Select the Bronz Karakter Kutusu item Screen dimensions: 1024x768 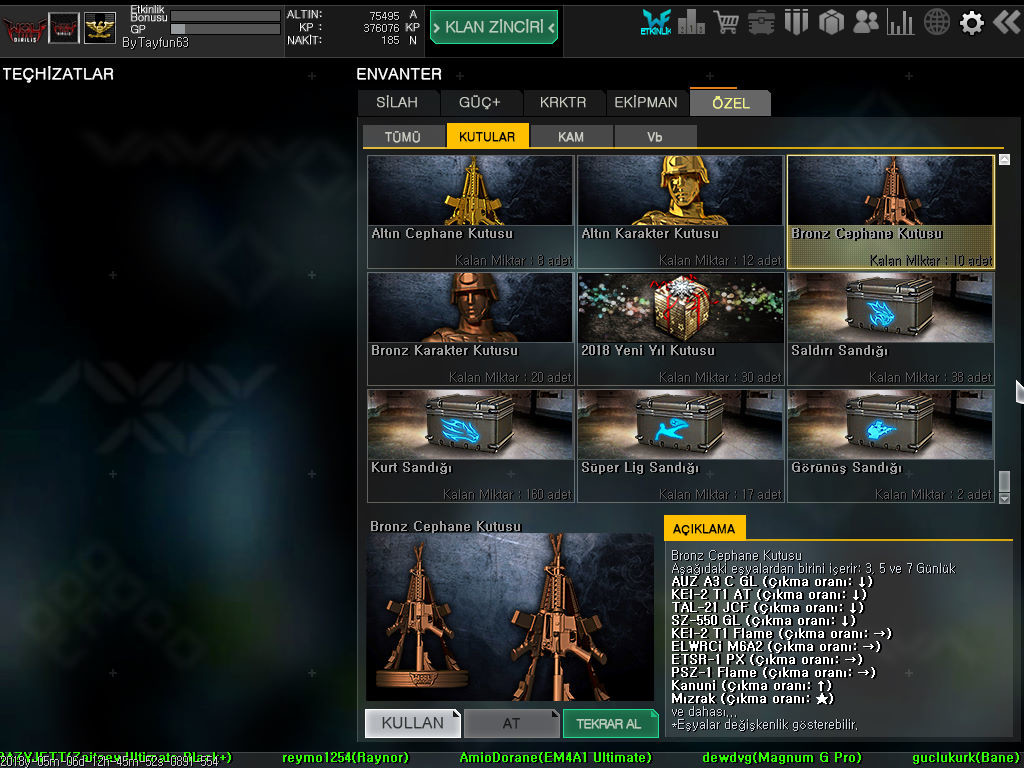470,328
